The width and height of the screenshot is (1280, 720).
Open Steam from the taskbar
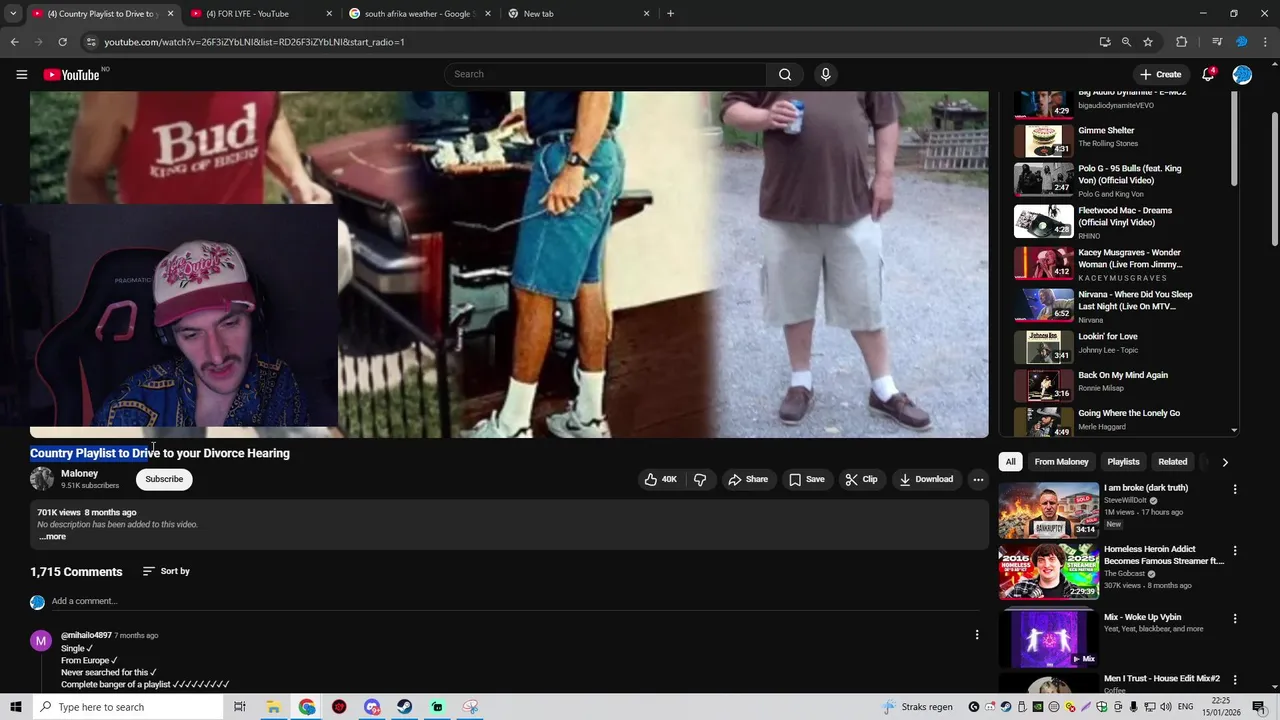click(404, 707)
